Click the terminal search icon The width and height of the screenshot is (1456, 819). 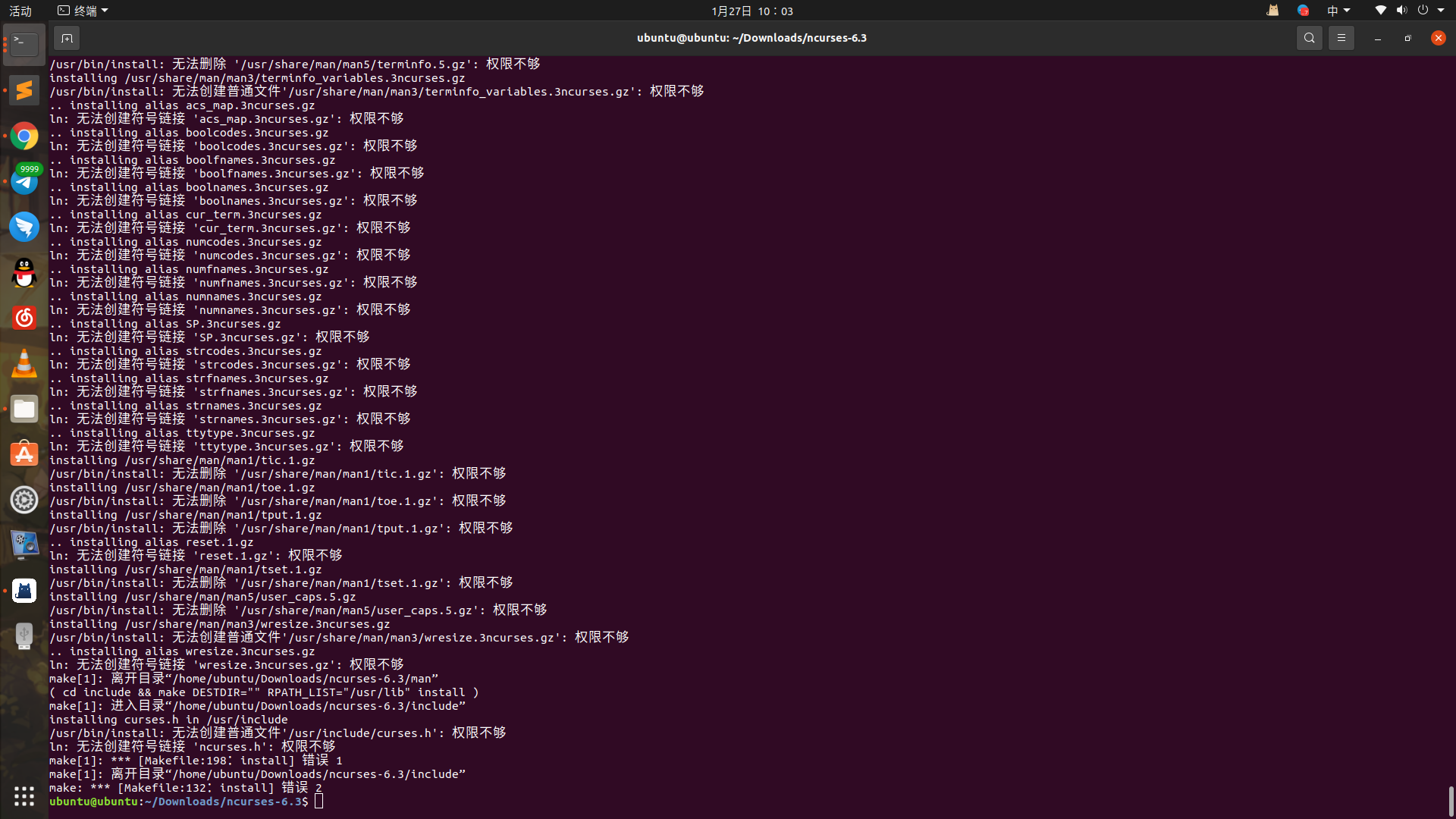click(x=1309, y=38)
